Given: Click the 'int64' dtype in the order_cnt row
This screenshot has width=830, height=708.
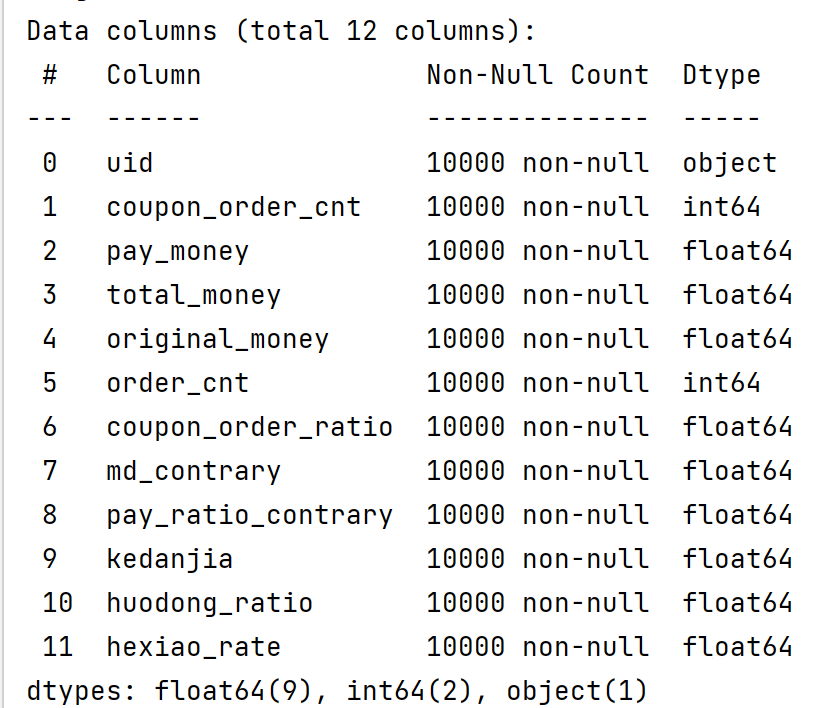Looking at the screenshot, I should click(721, 383).
